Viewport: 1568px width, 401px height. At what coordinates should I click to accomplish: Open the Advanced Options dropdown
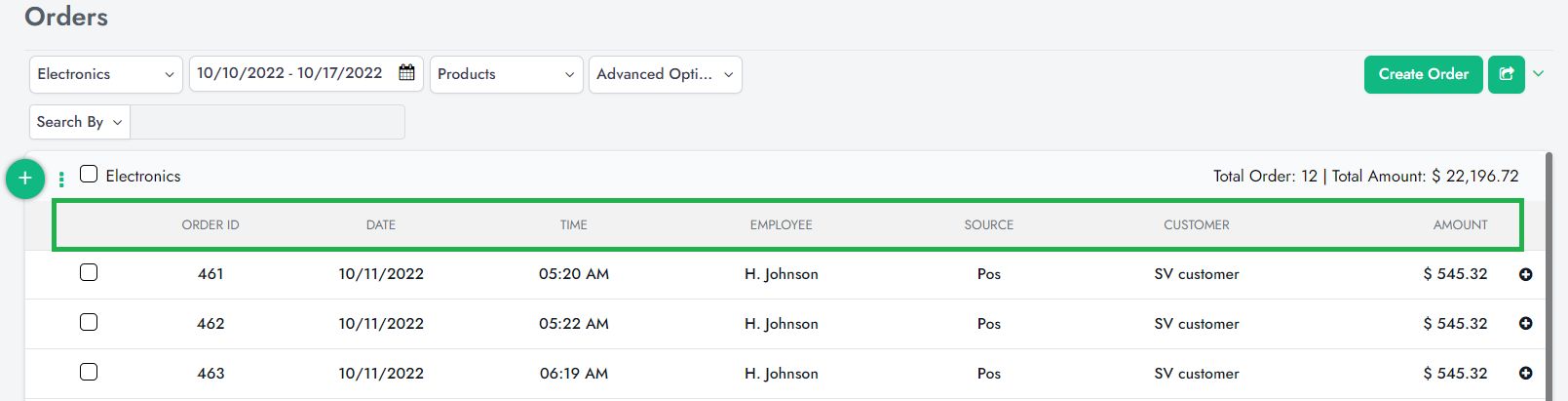(x=665, y=74)
